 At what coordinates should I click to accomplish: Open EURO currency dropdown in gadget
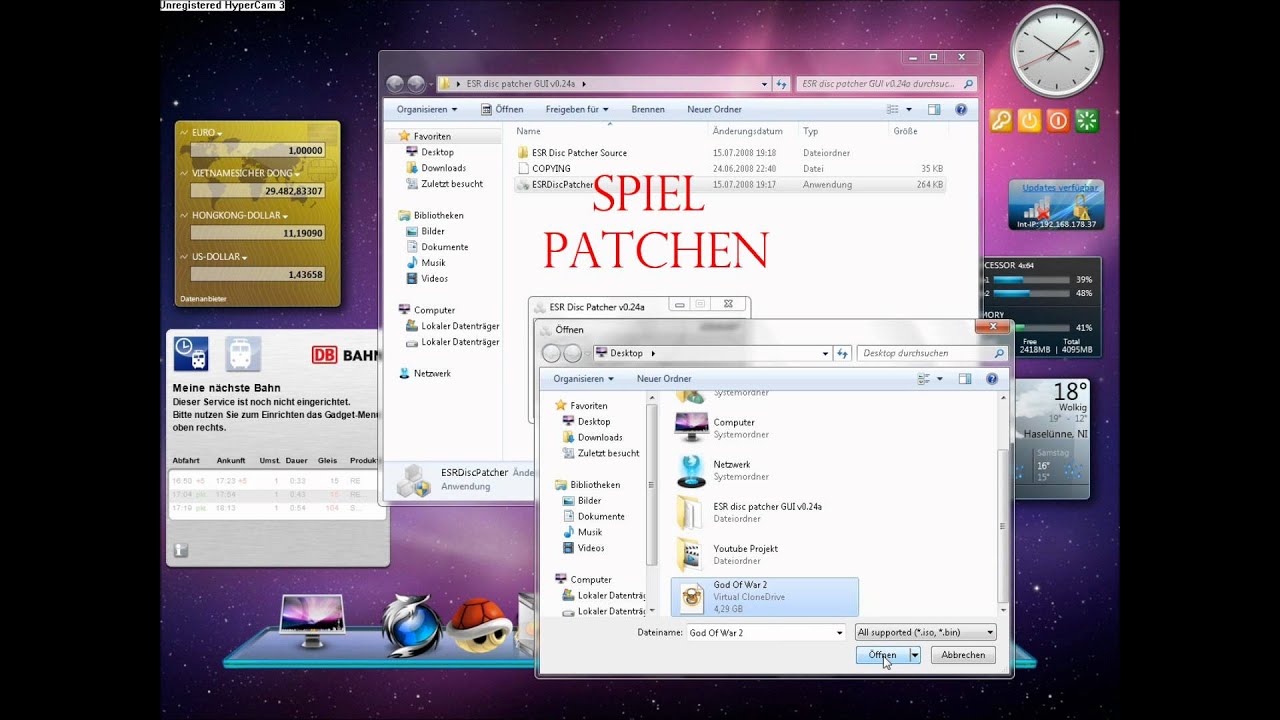coord(219,133)
